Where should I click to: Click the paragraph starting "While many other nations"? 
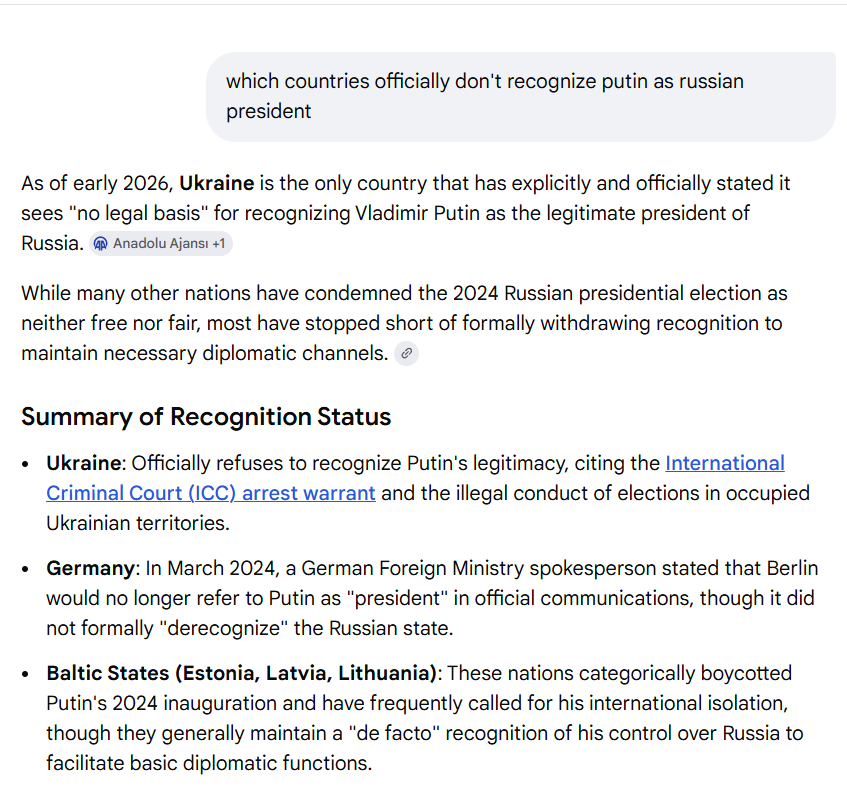click(x=400, y=323)
